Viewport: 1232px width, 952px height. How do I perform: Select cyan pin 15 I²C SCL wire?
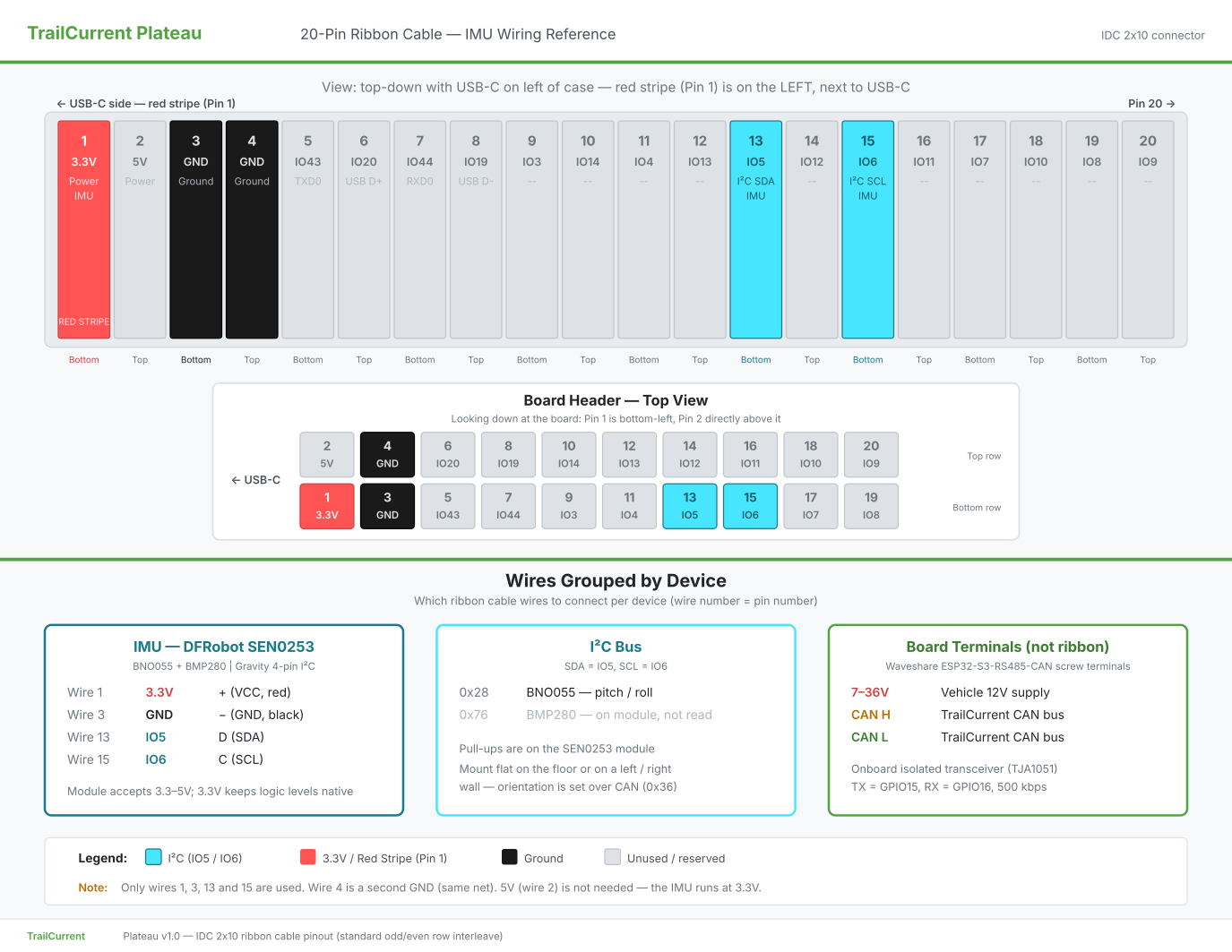click(868, 229)
